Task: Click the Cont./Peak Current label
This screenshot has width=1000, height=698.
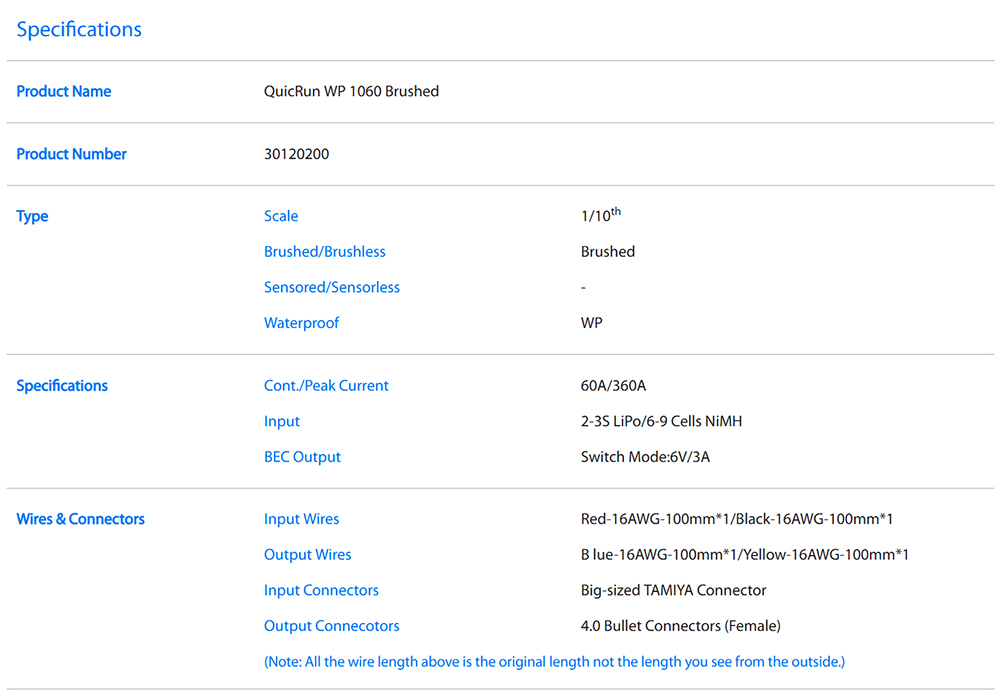Action: (326, 386)
